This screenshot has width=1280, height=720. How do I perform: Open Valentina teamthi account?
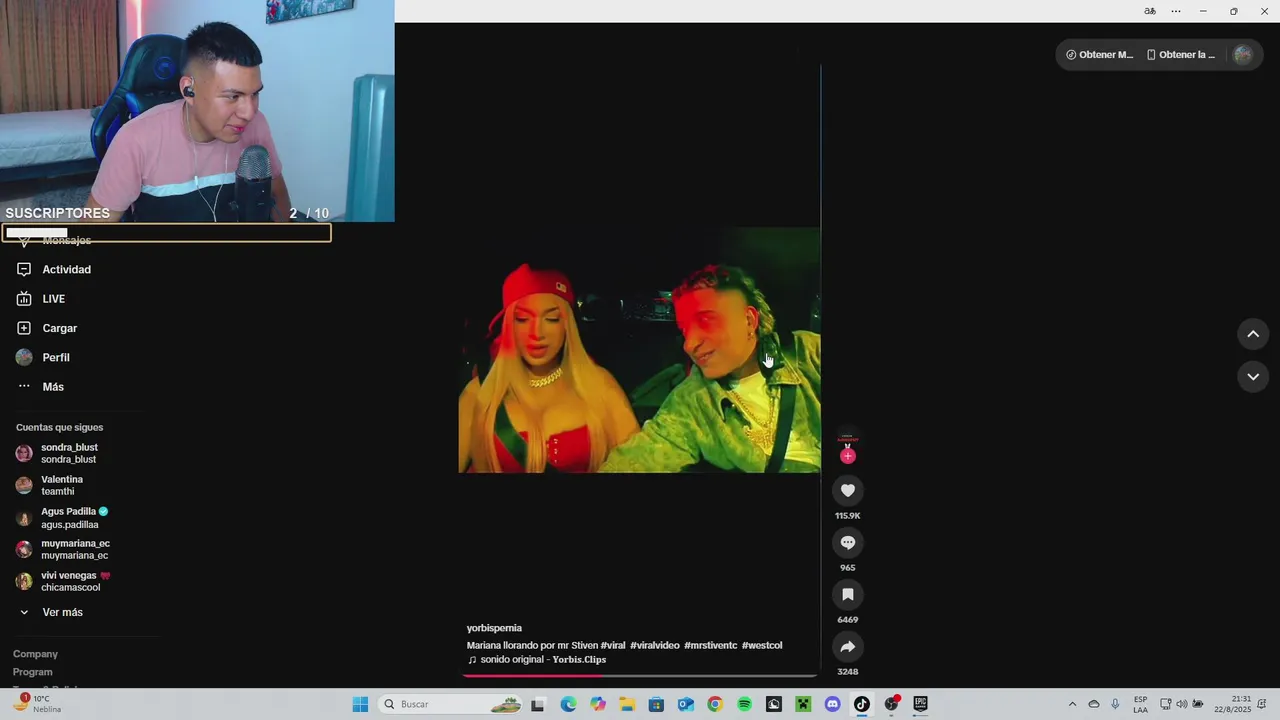click(x=61, y=485)
